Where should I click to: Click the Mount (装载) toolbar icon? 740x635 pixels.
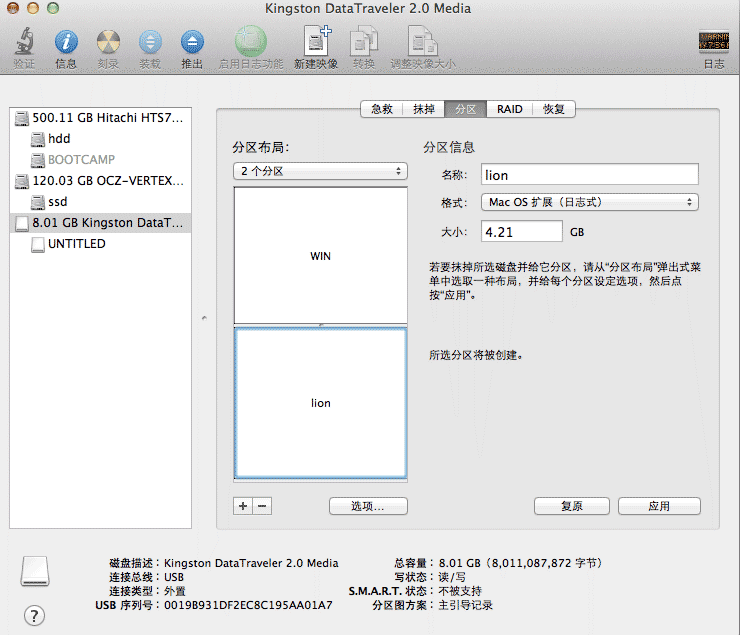(x=150, y=42)
